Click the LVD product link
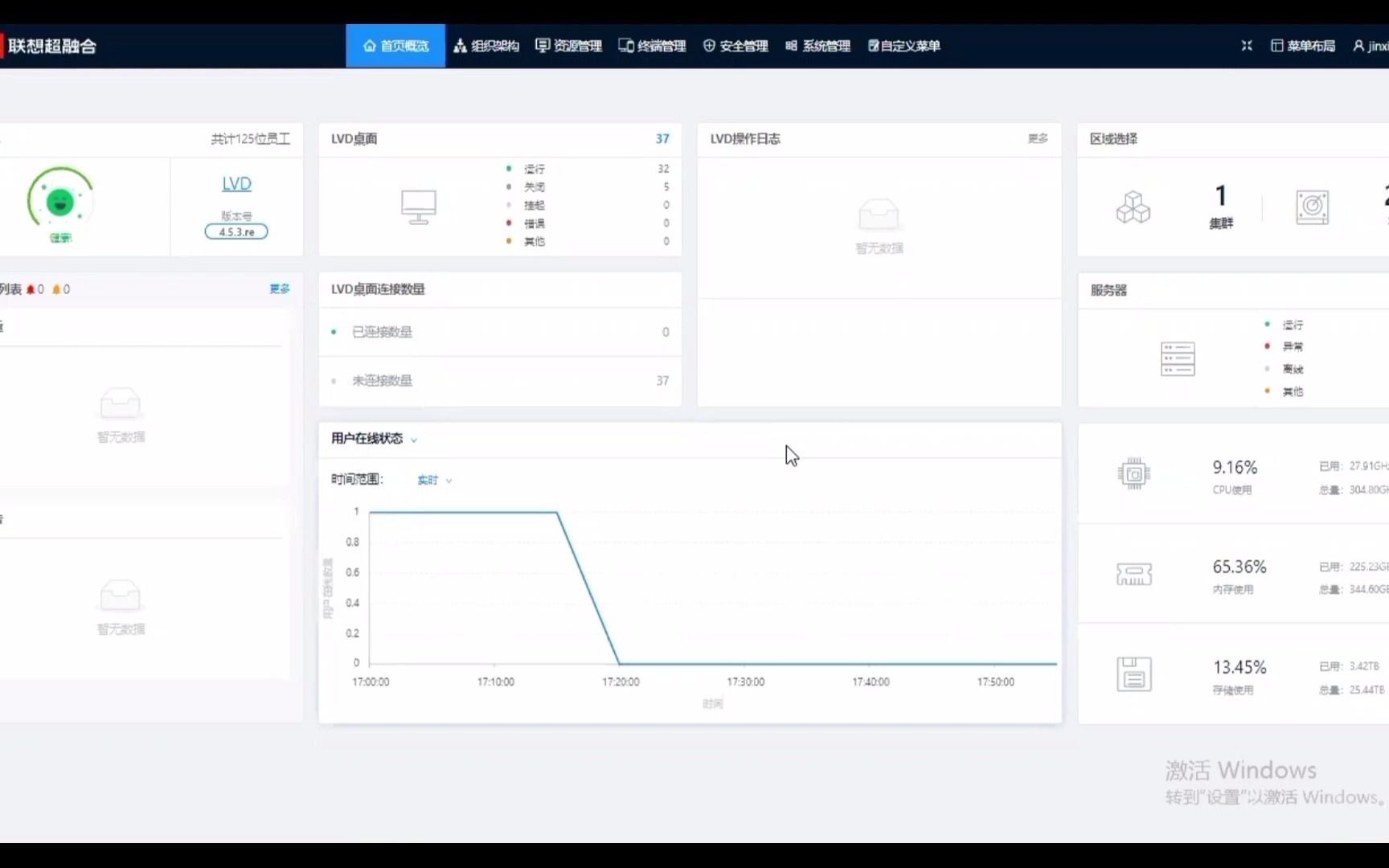Viewport: 1389px width, 868px height. (x=236, y=184)
